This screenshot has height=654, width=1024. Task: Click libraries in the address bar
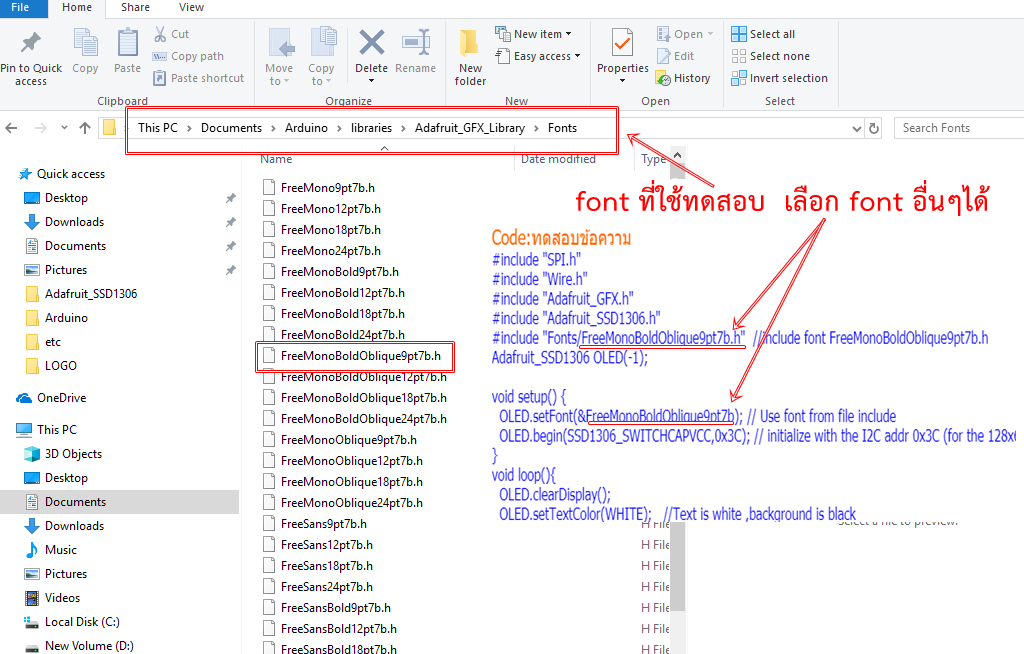[x=371, y=128]
